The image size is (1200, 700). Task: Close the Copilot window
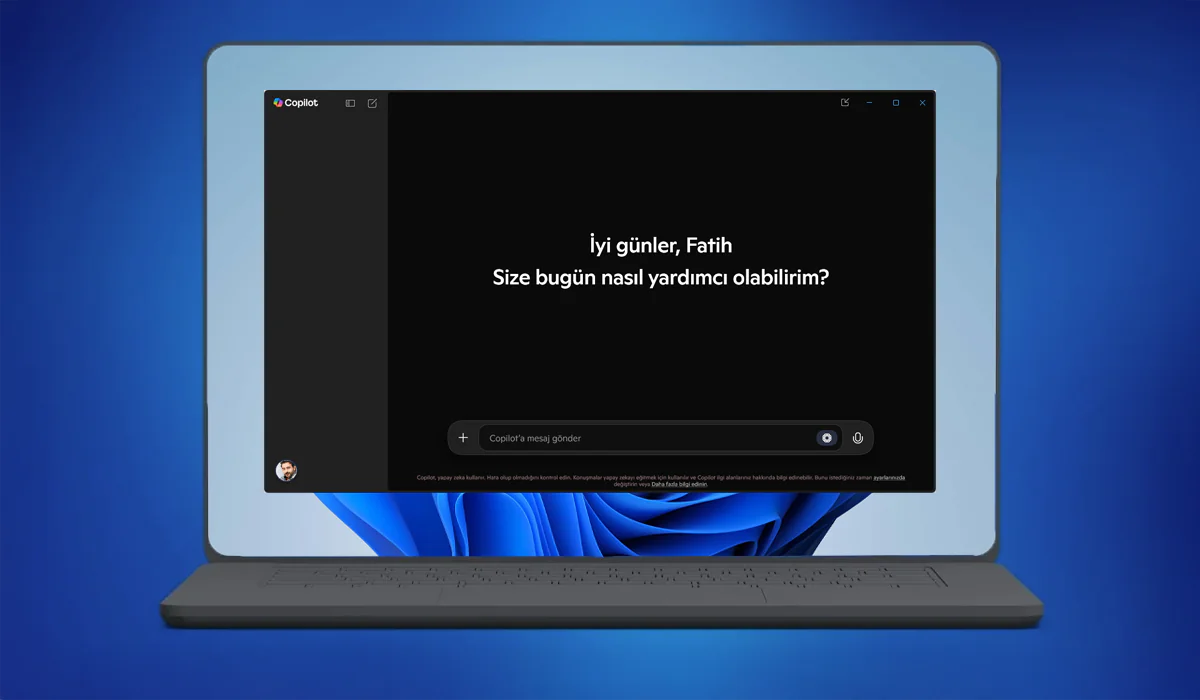[x=922, y=103]
